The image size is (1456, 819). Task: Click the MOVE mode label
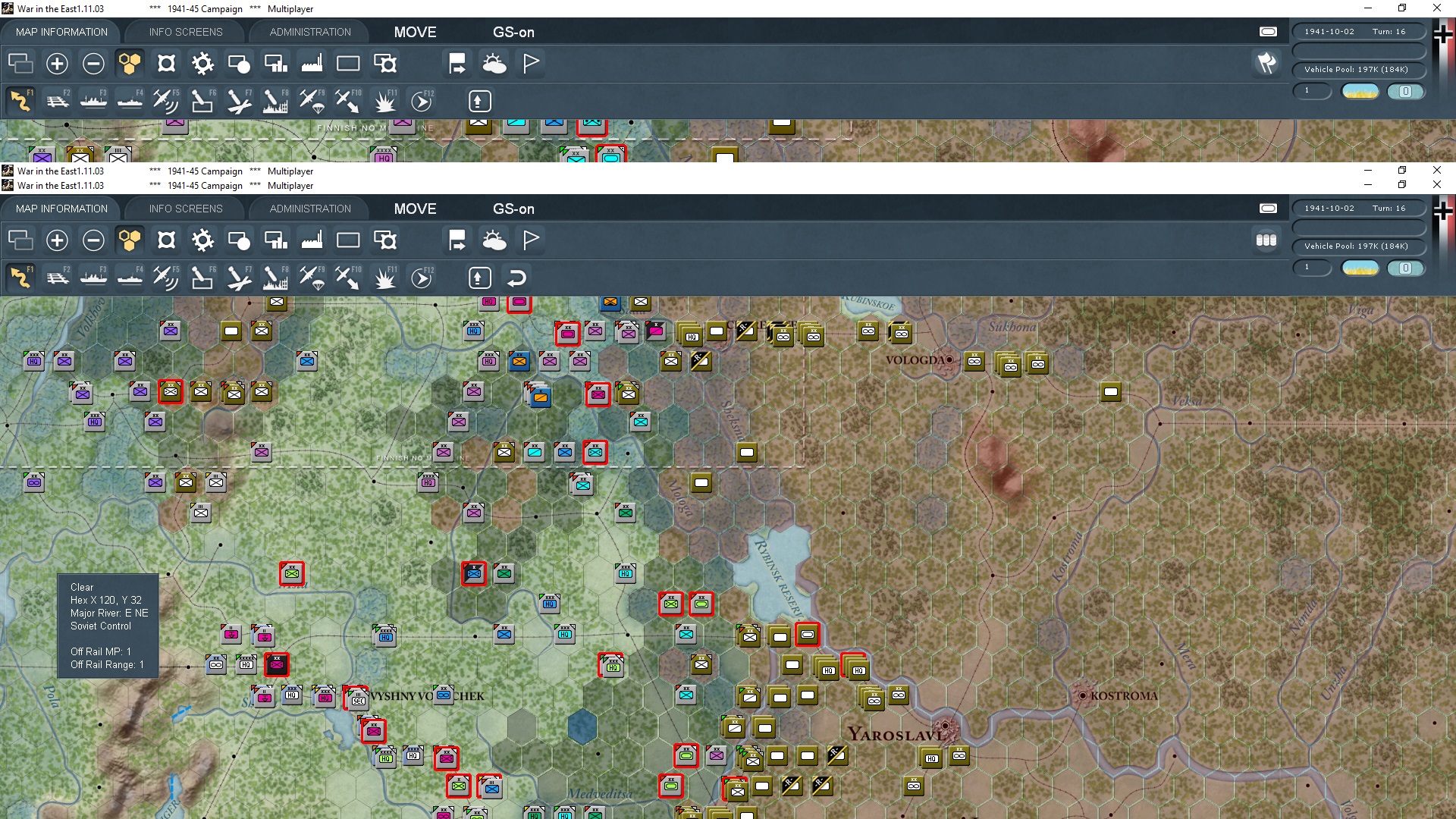pos(414,209)
